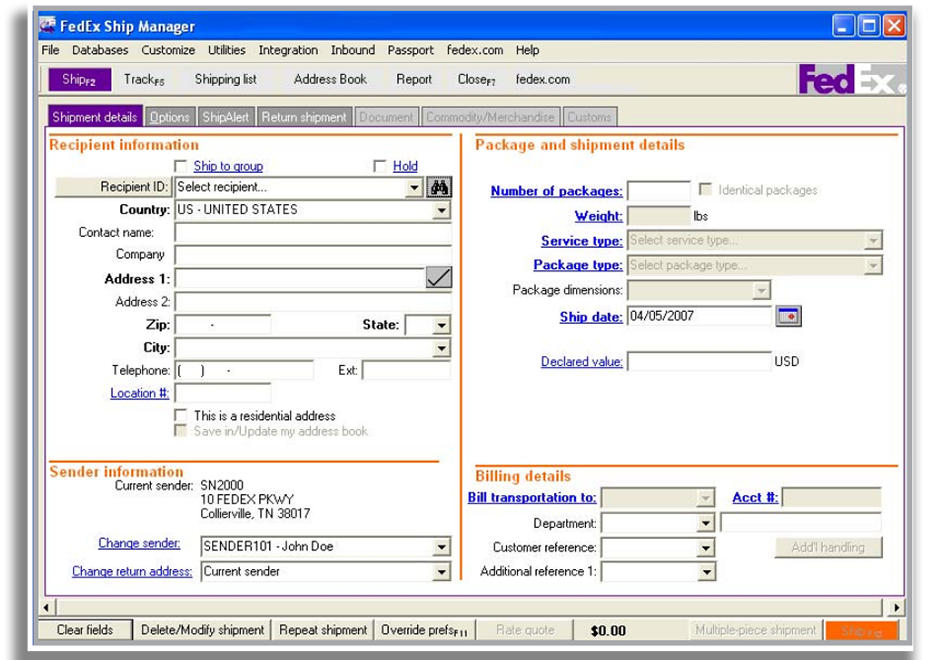Image resolution: width=941 pixels, height=660 pixels.
Task: Click the Close F7 toolbar button
Action: click(x=477, y=79)
